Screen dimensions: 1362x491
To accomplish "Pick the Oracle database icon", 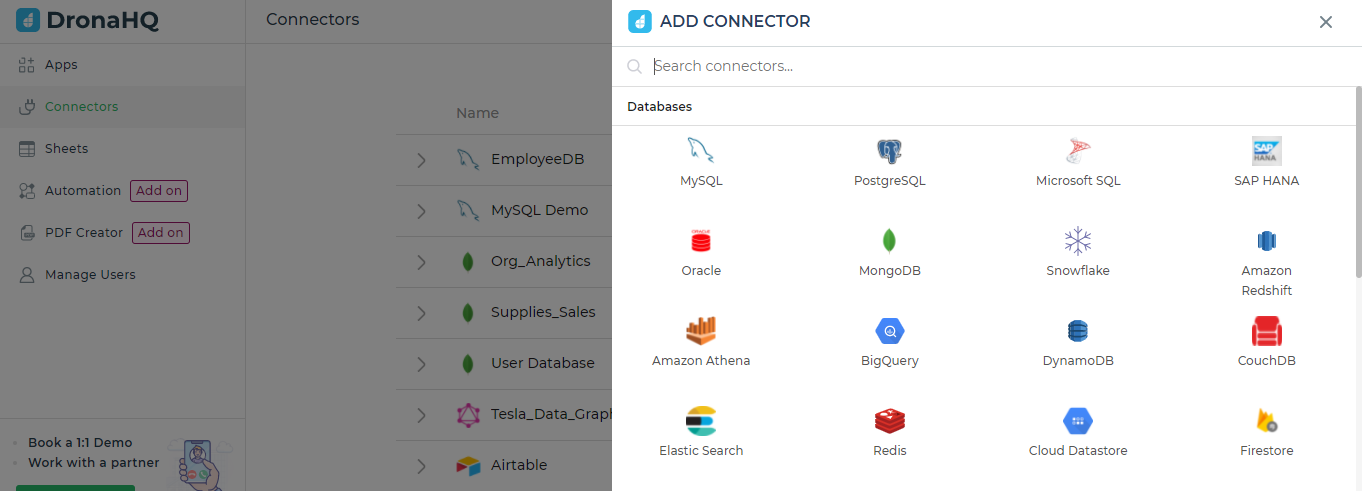I will (x=700, y=241).
